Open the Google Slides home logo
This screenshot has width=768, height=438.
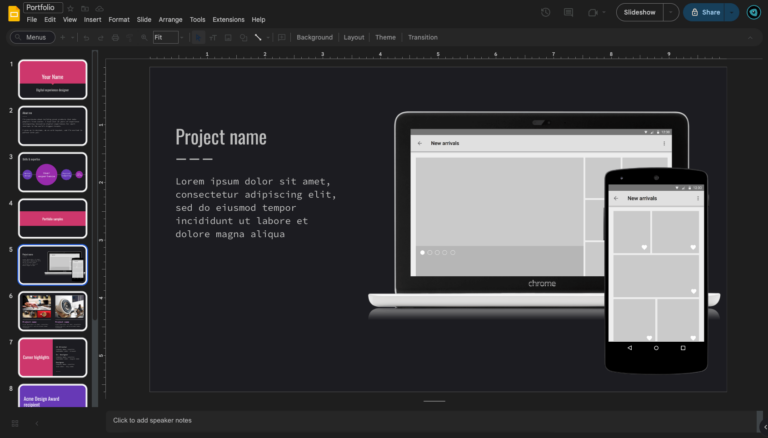click(14, 13)
